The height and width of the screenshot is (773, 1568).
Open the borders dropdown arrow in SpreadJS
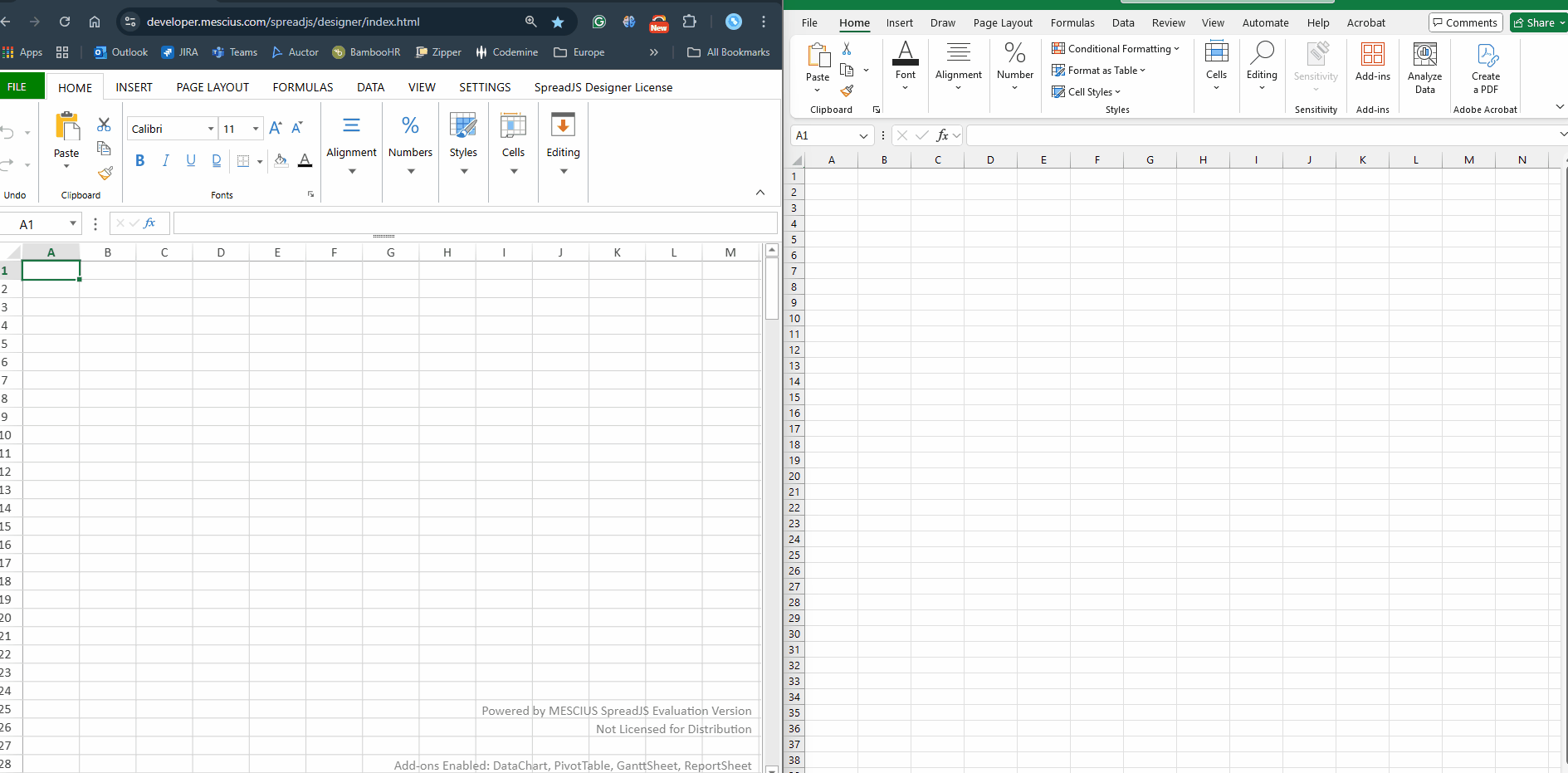(260, 162)
